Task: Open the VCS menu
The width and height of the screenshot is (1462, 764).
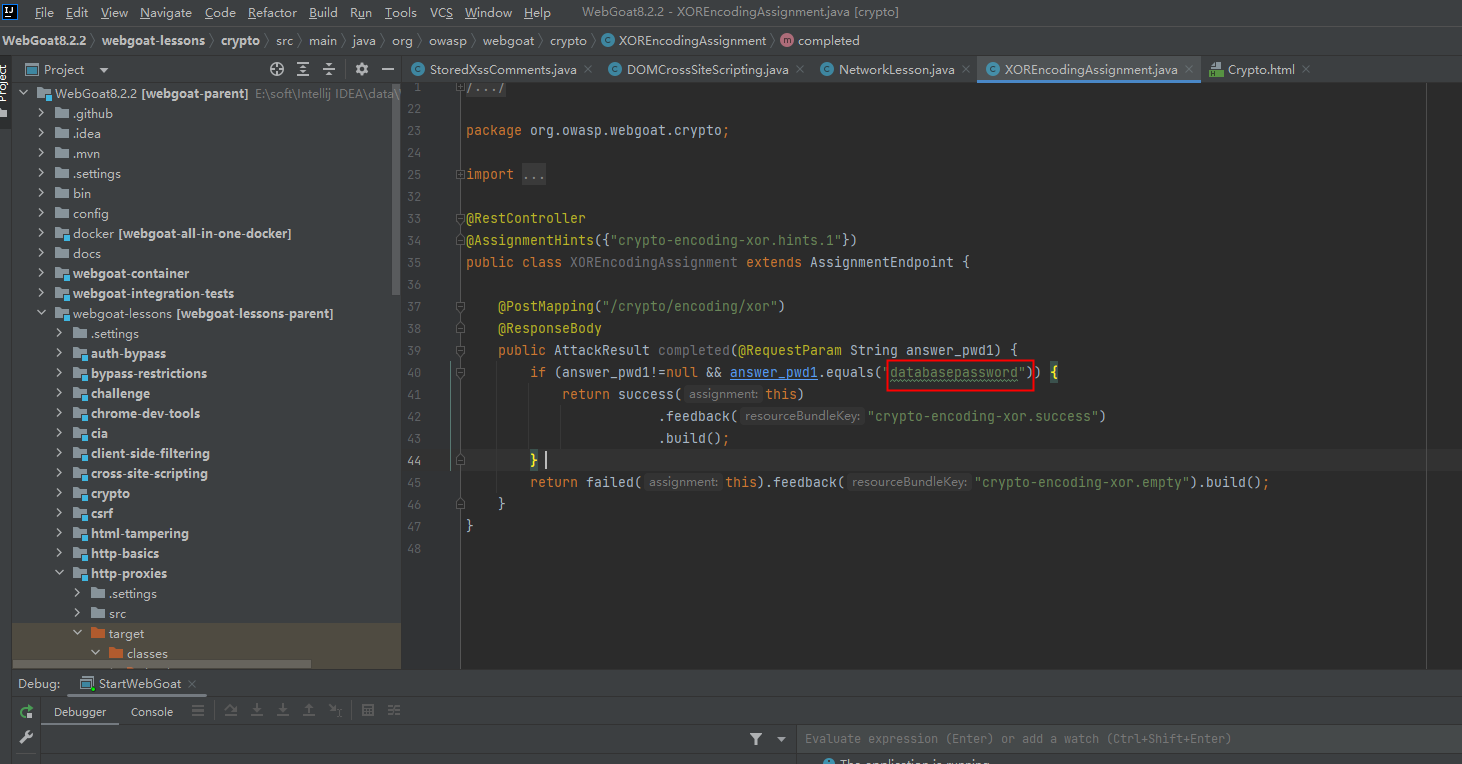Action: click(441, 12)
